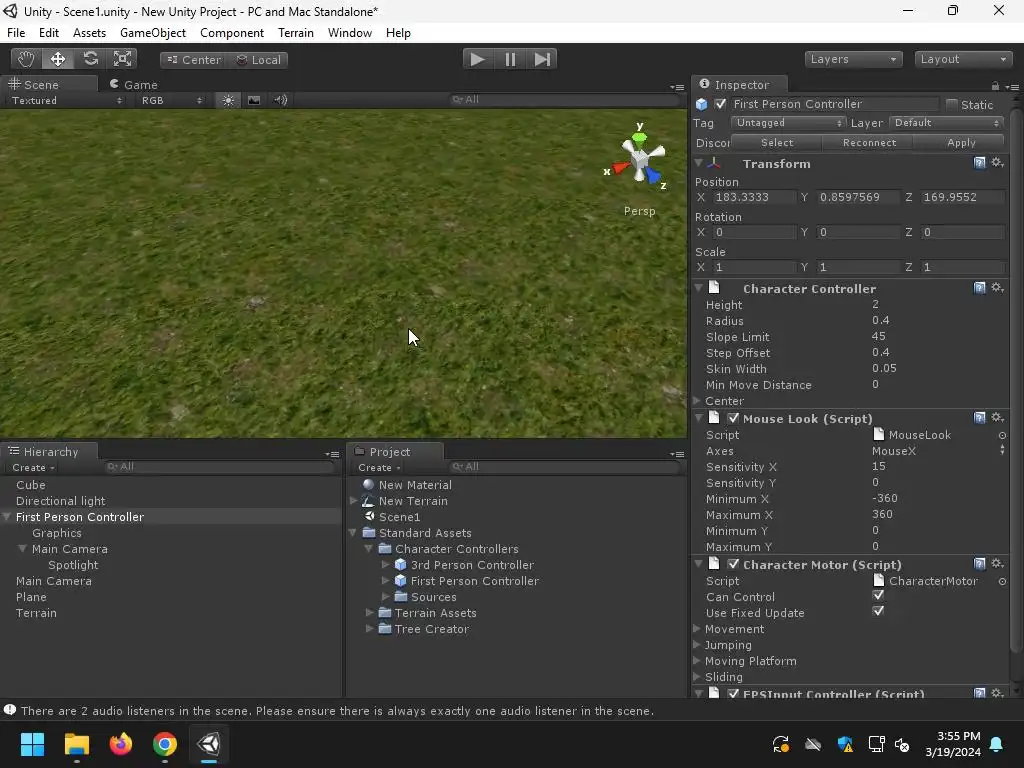Open the Component menu

[x=232, y=33]
